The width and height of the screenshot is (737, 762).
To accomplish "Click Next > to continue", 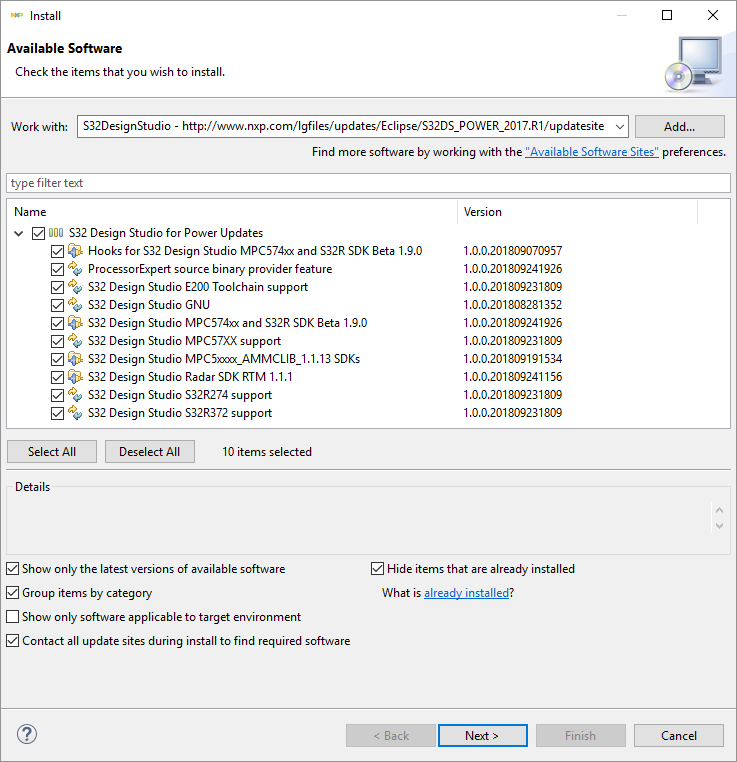I will (482, 735).
